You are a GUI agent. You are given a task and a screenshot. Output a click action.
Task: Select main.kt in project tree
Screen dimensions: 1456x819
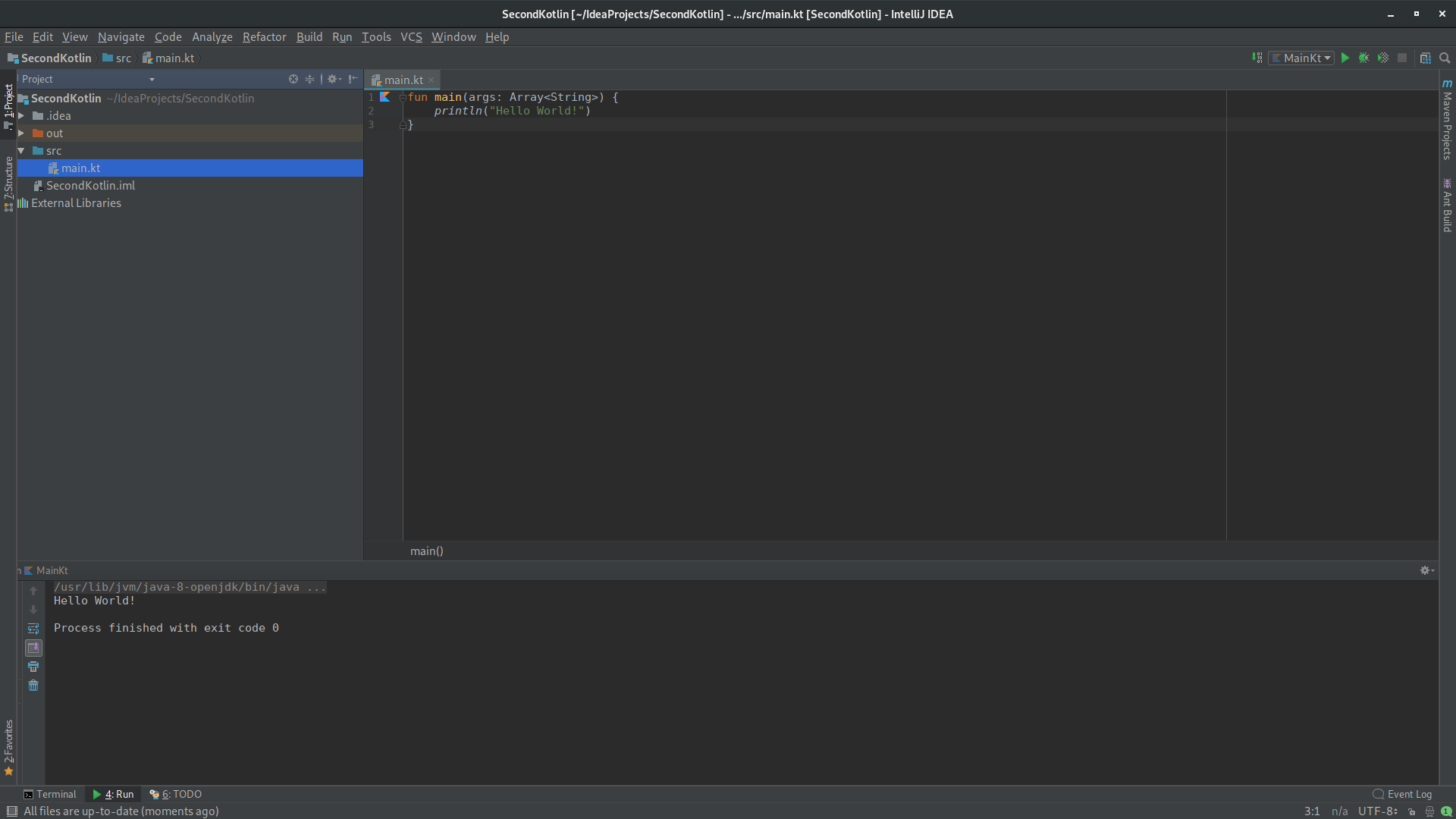pos(190,168)
